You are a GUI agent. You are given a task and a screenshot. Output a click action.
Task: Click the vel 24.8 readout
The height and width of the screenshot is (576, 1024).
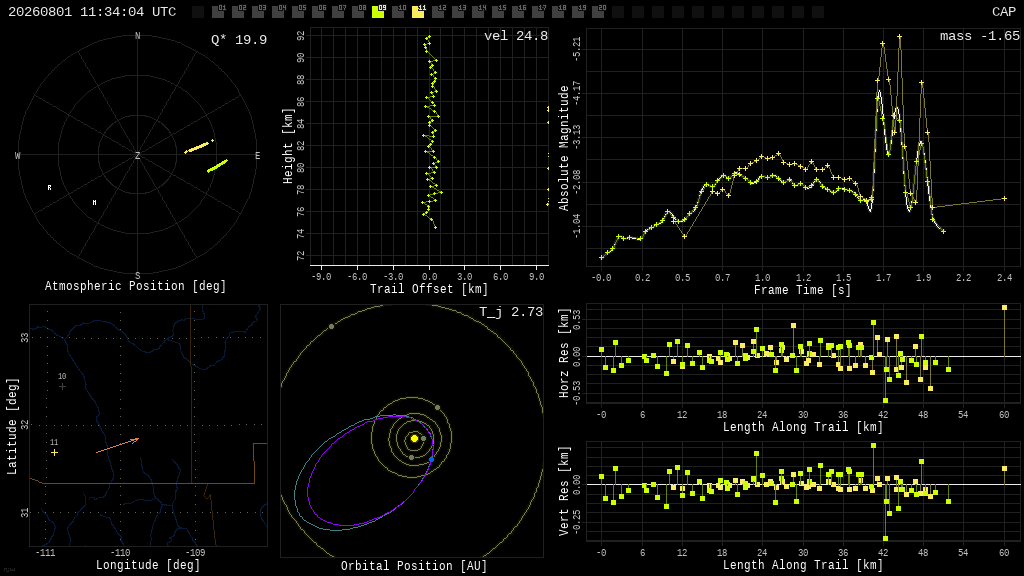coord(516,36)
